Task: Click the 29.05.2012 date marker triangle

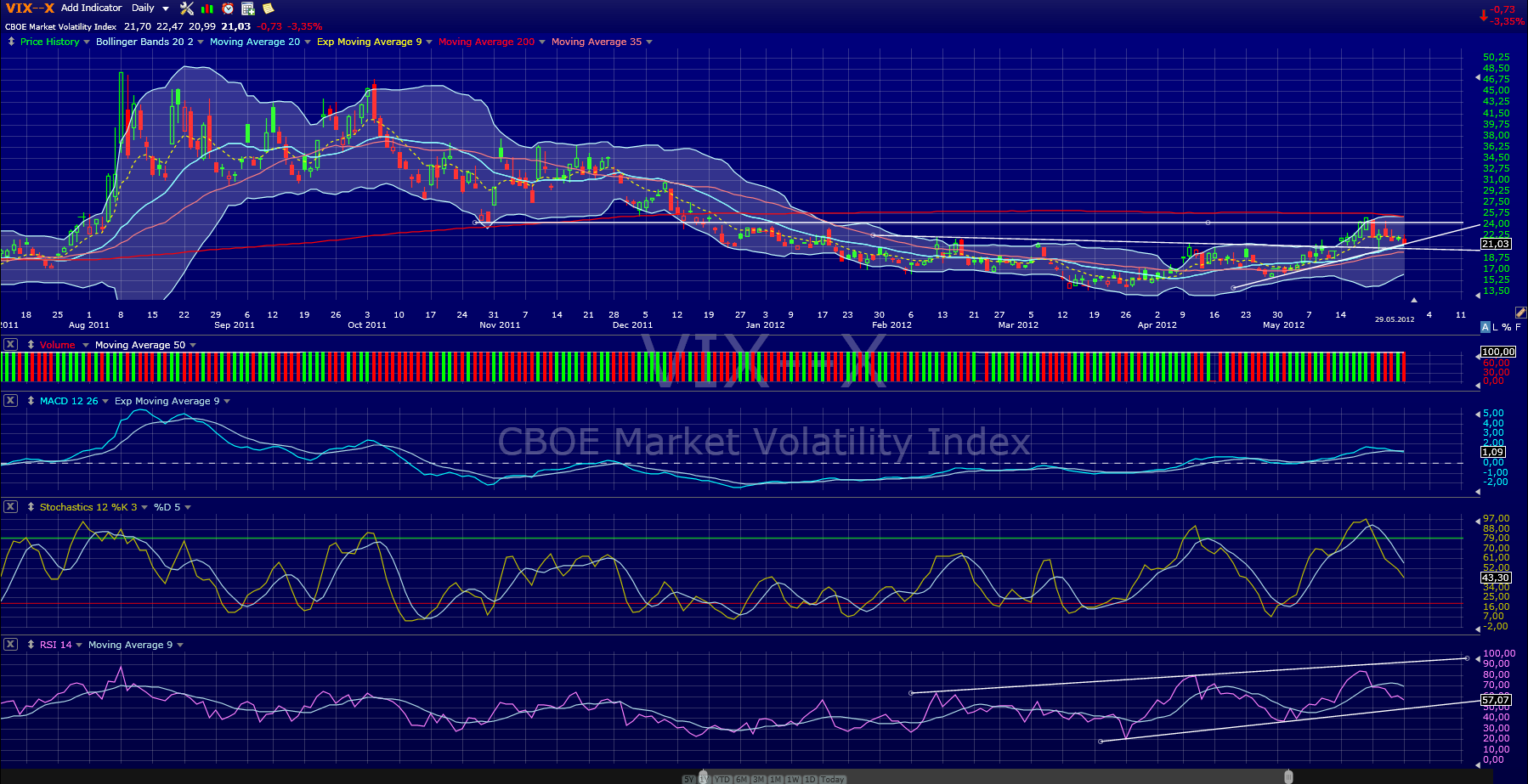Action: point(1414,300)
